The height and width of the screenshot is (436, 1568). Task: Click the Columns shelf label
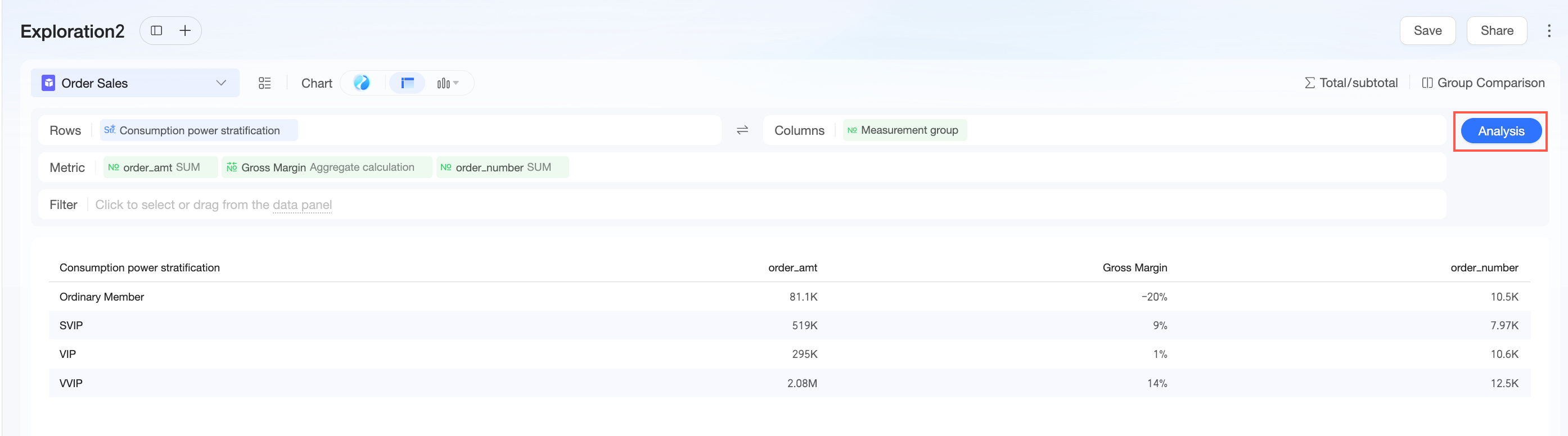click(x=799, y=130)
